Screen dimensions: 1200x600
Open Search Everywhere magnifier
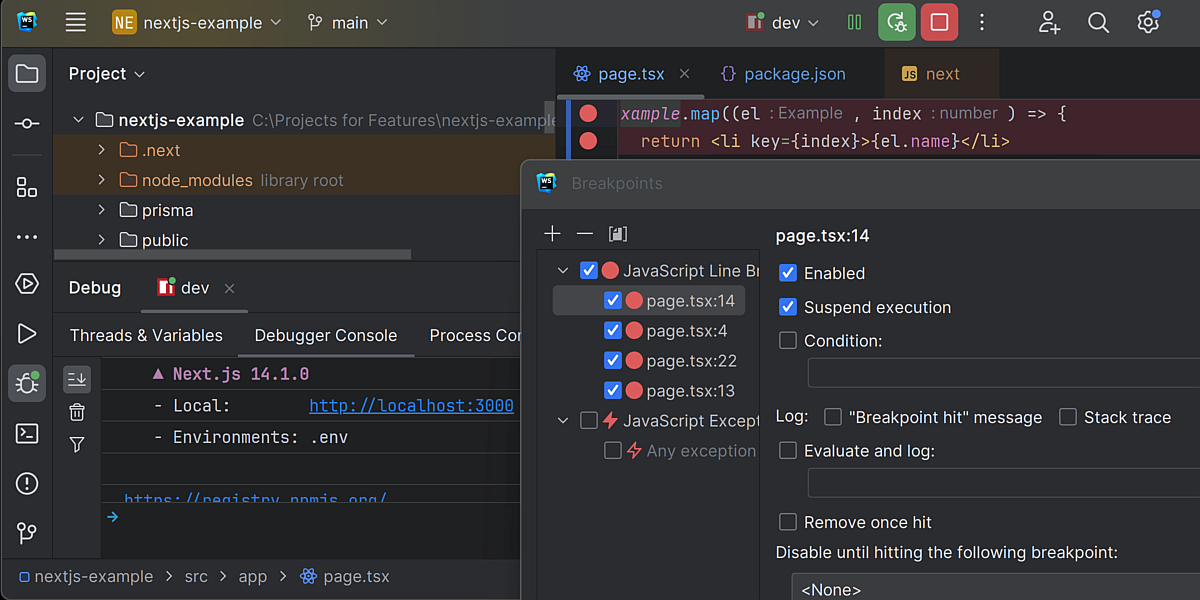click(1098, 21)
